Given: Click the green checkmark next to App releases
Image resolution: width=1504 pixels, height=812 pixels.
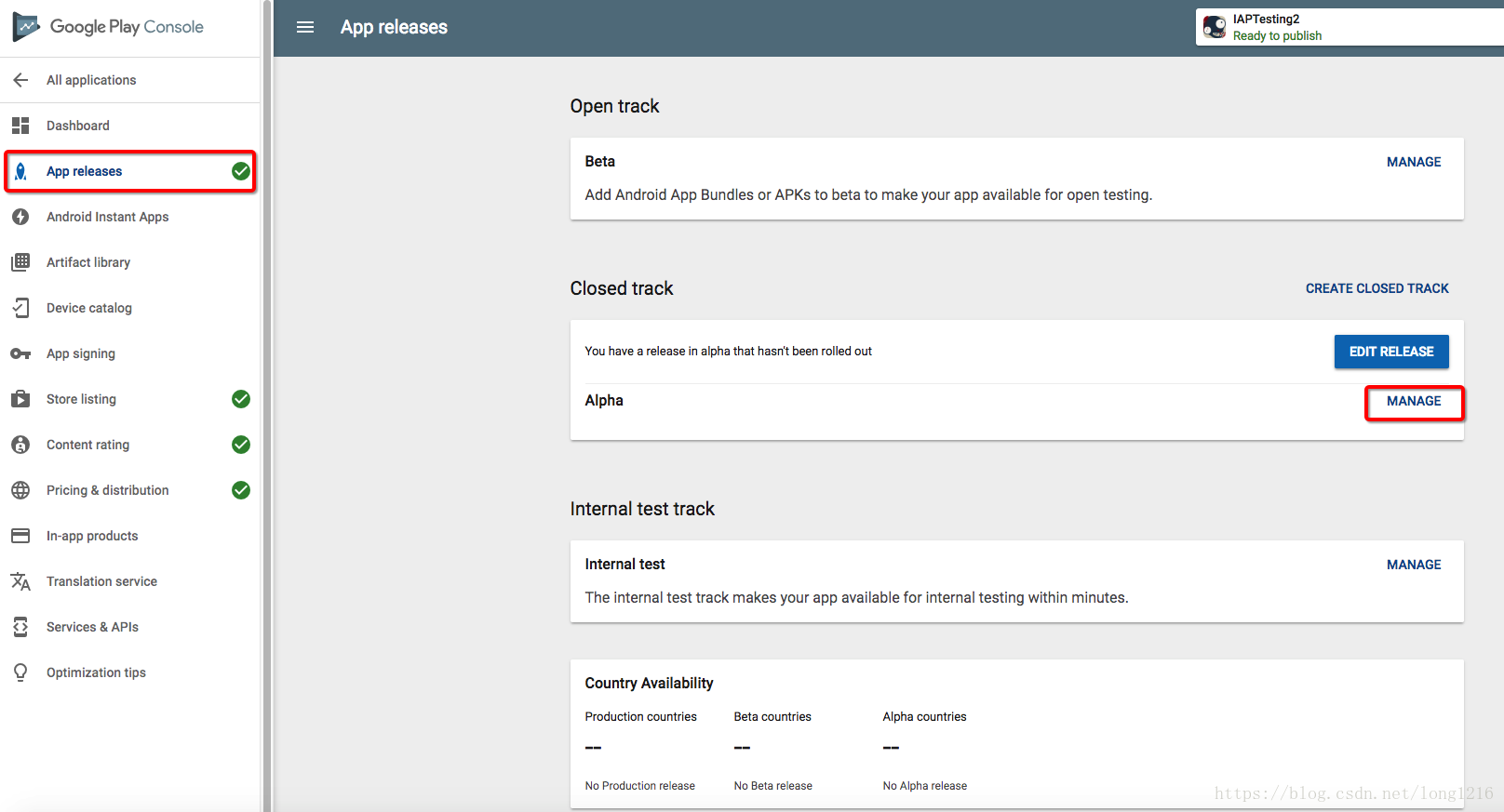Looking at the screenshot, I should pos(241,171).
